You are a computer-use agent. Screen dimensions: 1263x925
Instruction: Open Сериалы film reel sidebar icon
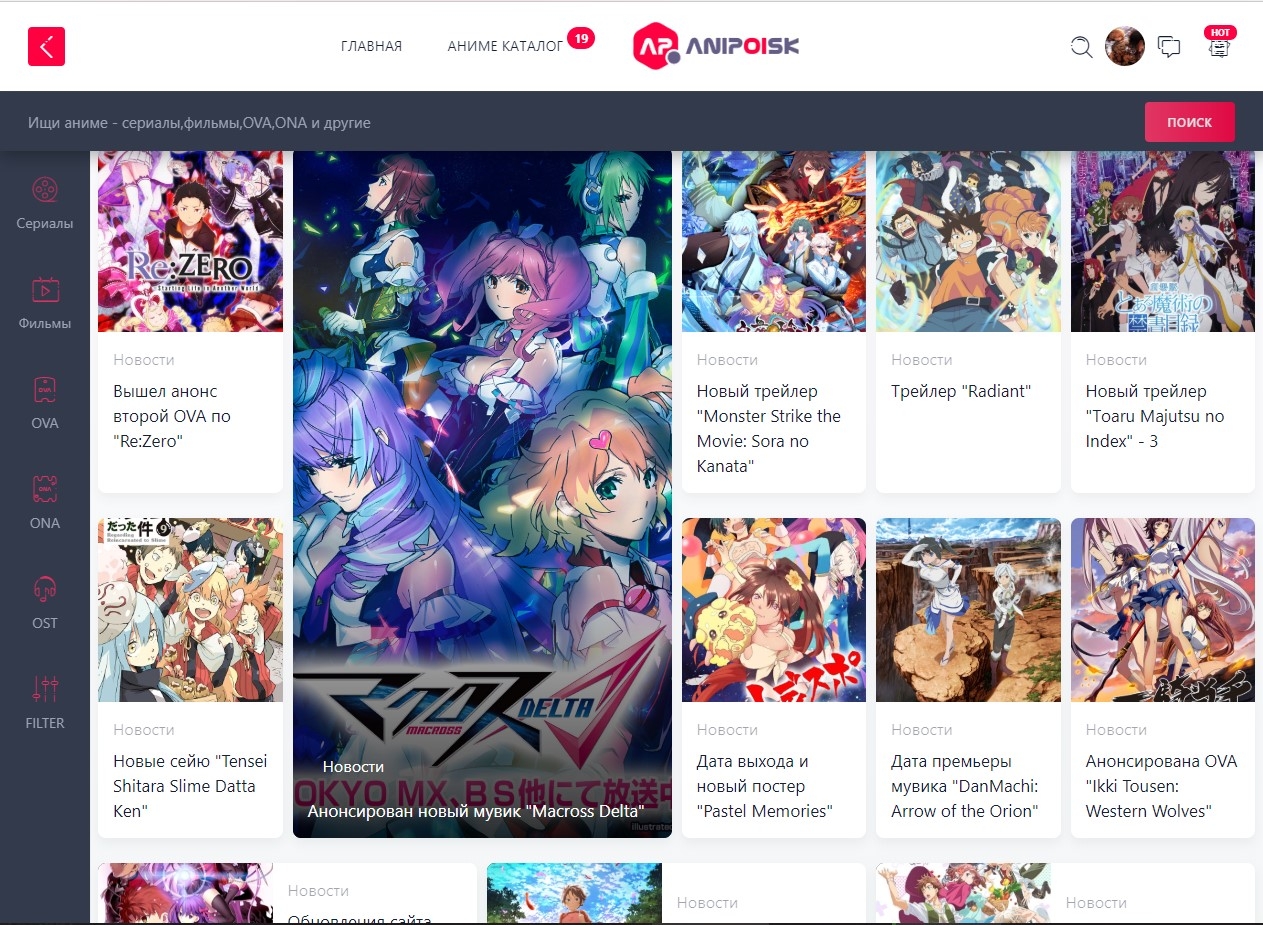[x=45, y=189]
